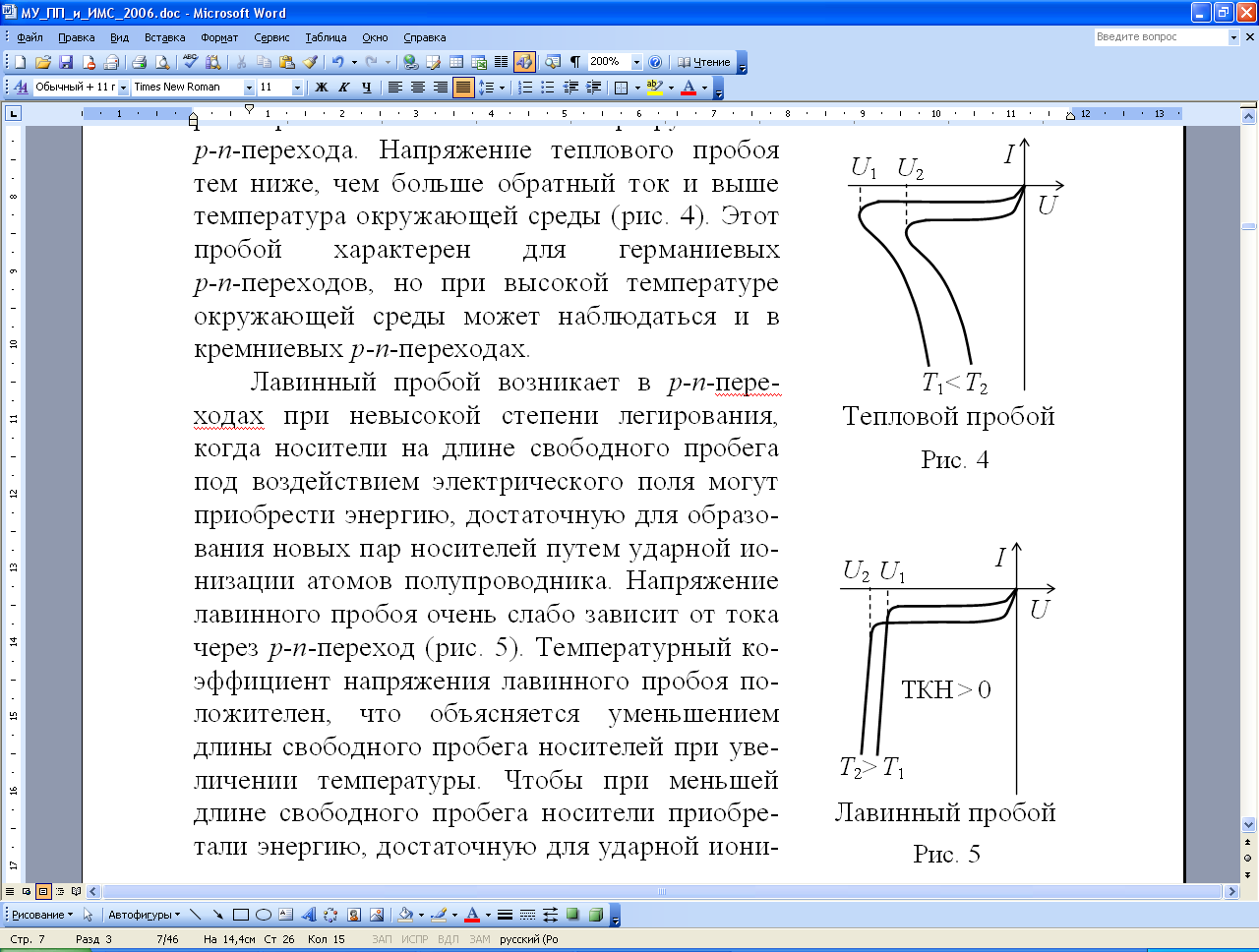Insert Clip Art

click(x=353, y=915)
